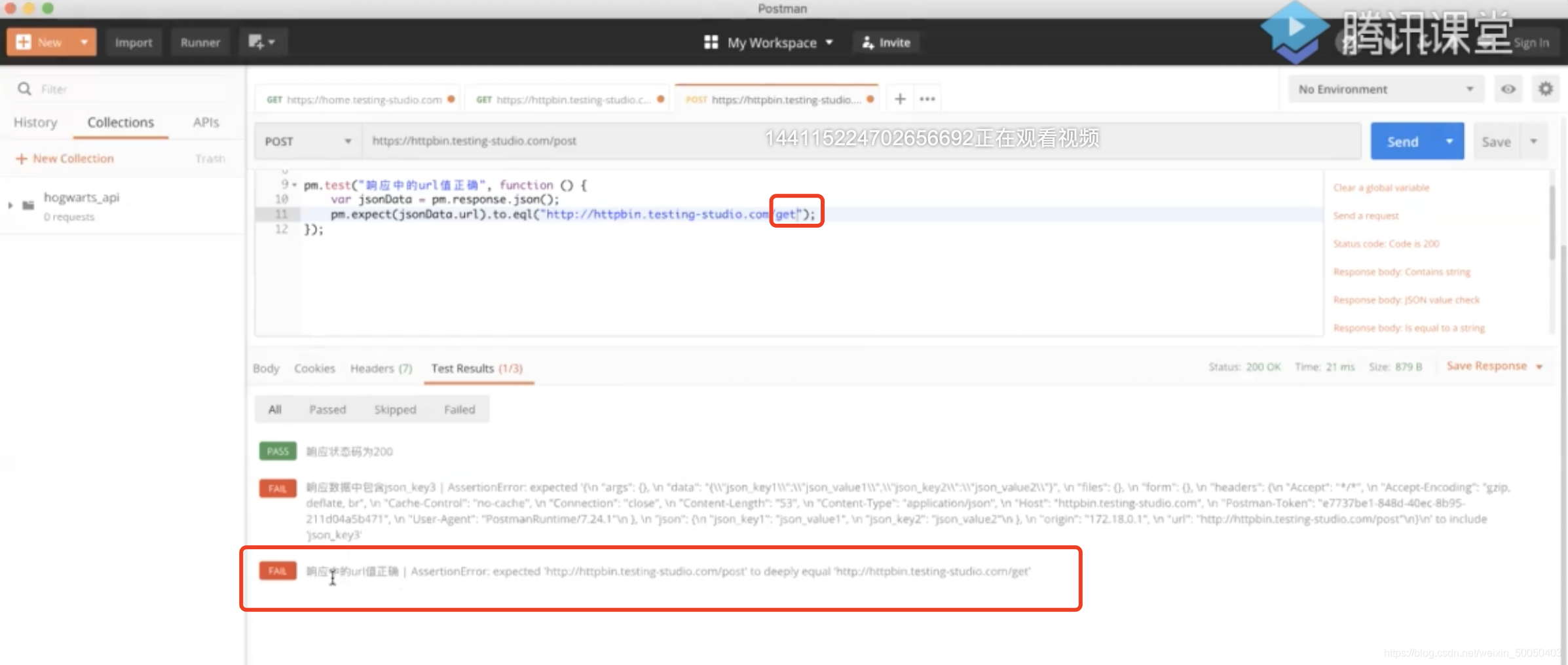Click the Save button
The image size is (1568, 665).
(x=1496, y=142)
